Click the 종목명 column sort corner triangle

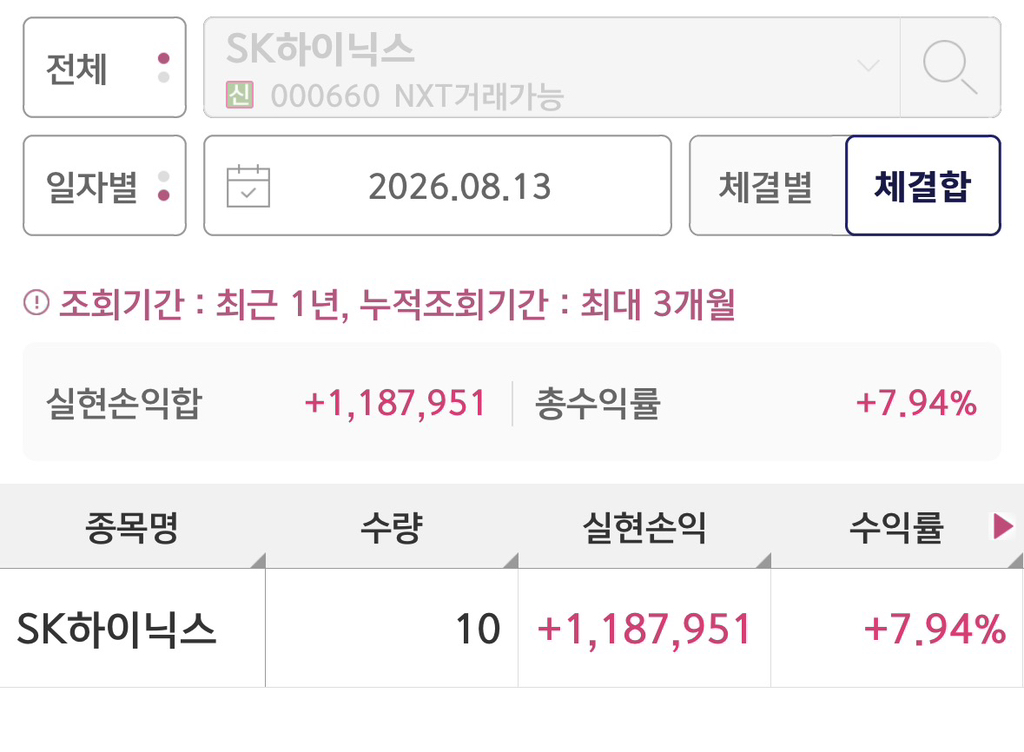[x=258, y=561]
